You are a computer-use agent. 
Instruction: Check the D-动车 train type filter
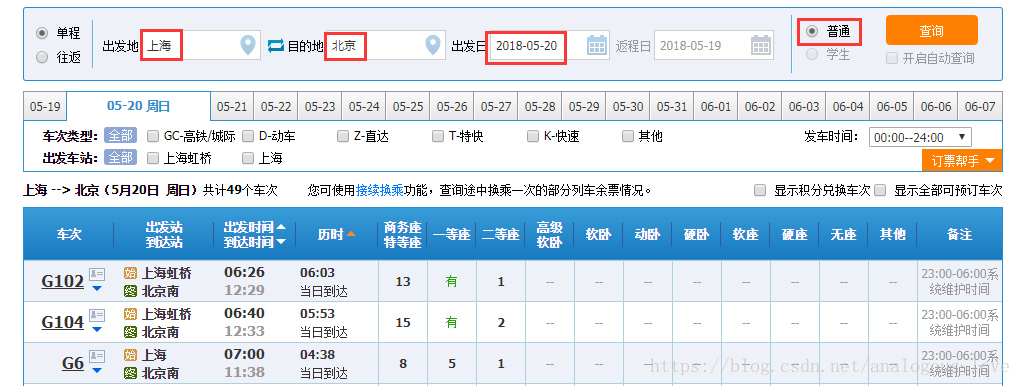[x=248, y=136]
